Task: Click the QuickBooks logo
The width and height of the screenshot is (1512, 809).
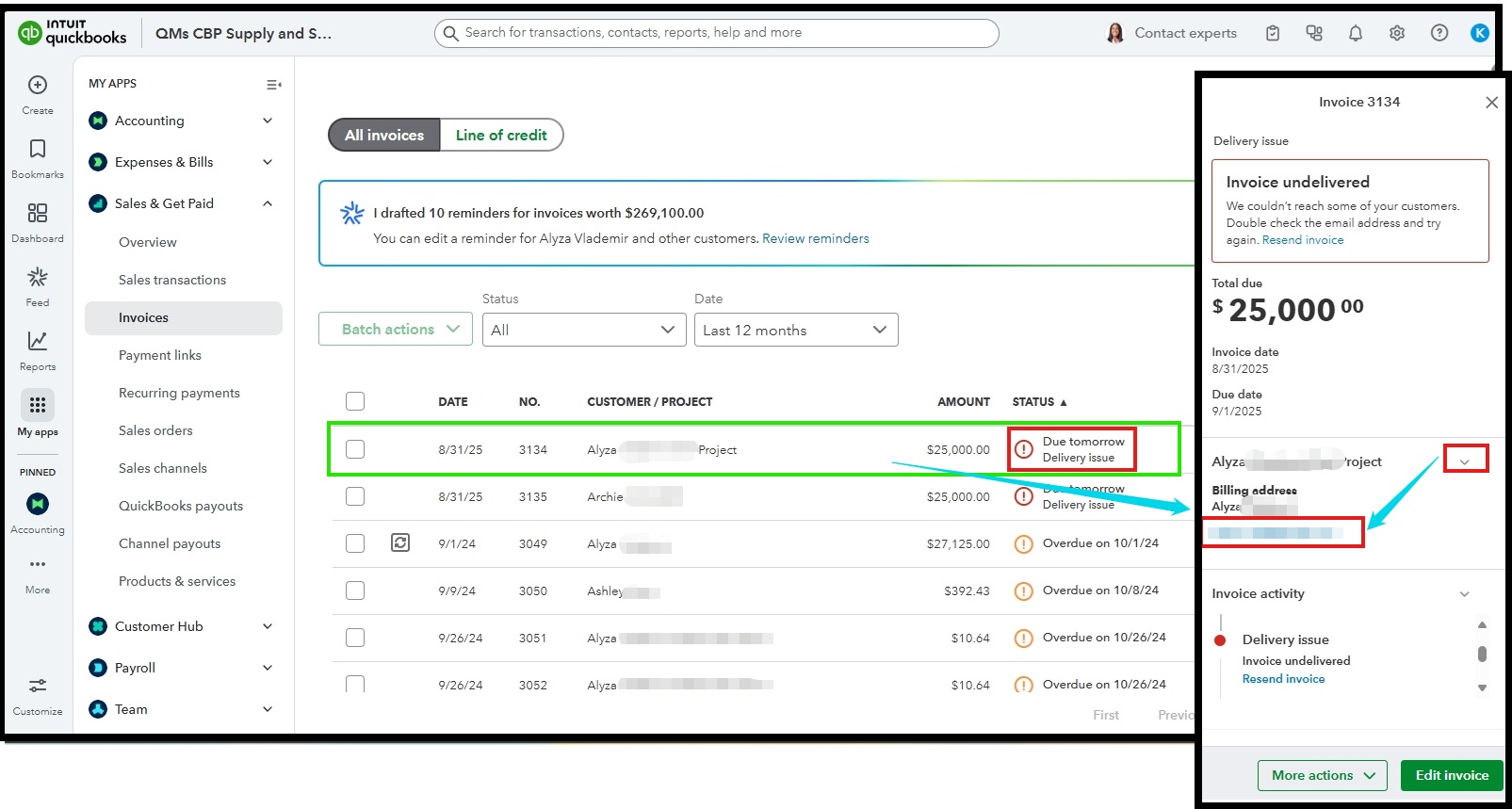Action: pos(73,33)
